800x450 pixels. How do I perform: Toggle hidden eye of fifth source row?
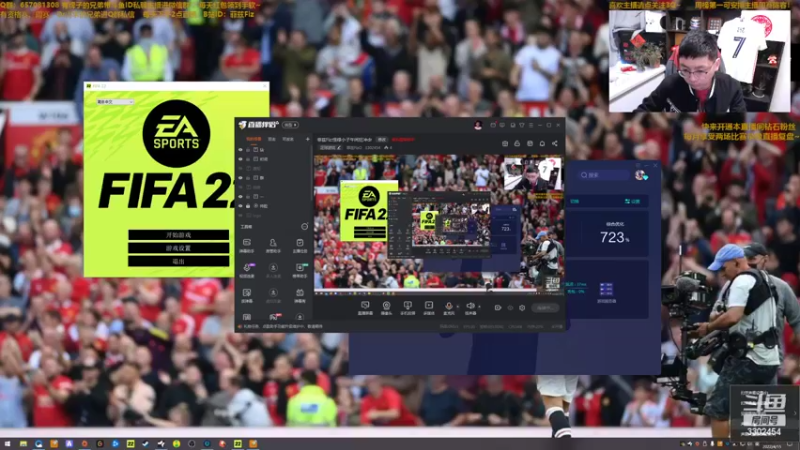(240, 187)
